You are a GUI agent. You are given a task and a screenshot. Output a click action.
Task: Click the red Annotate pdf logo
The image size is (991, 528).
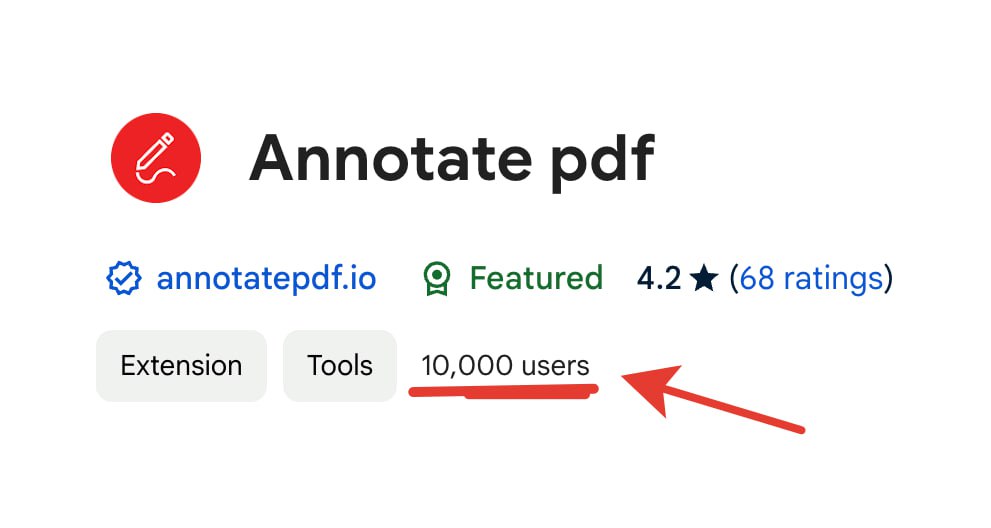tap(156, 157)
